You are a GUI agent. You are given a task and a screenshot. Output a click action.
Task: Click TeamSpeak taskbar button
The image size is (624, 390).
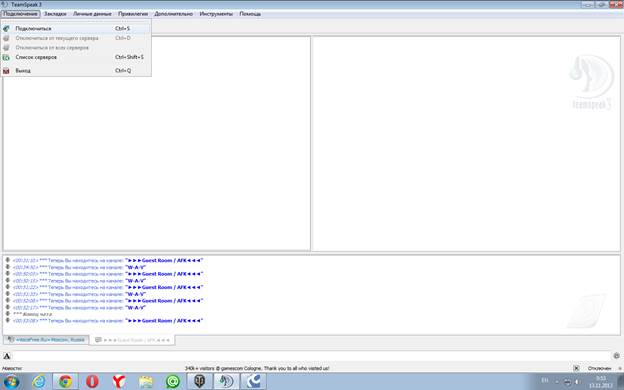(226, 382)
